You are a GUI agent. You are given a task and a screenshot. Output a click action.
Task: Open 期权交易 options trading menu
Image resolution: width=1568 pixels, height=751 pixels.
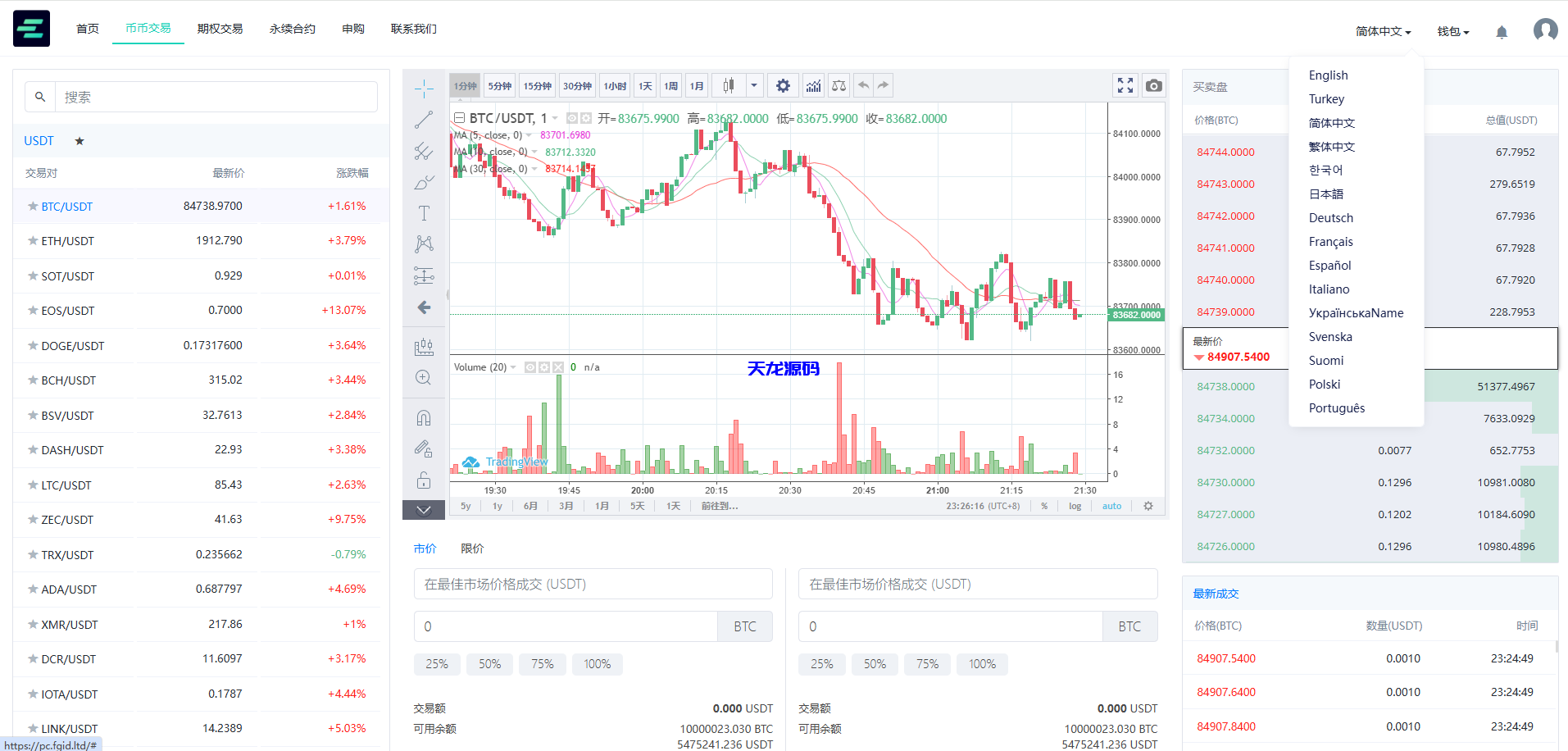pyautogui.click(x=220, y=29)
